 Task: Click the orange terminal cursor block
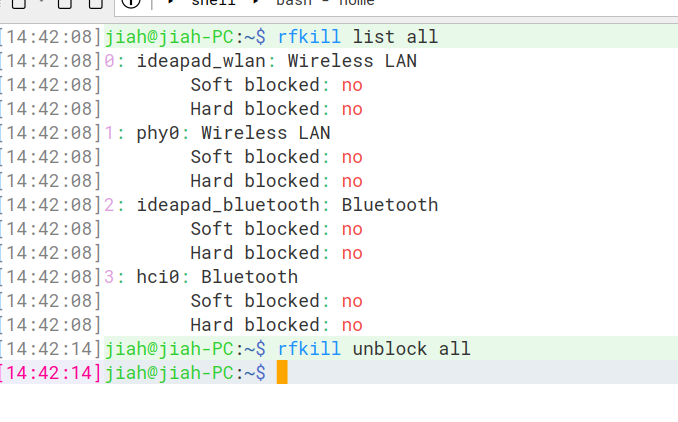click(x=282, y=373)
